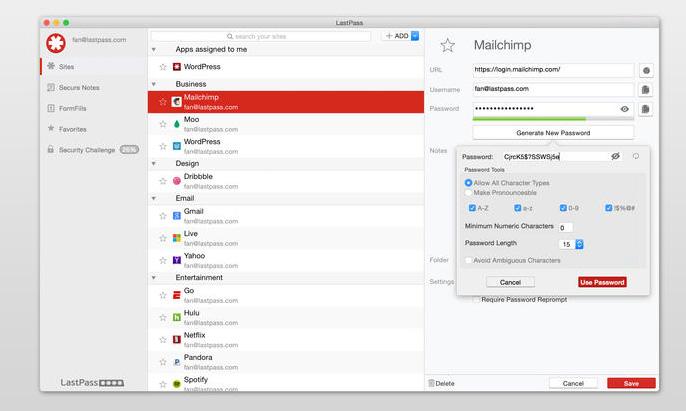Collapse the Apps assigned to me group
Viewport: 686px width, 411px height.
pyautogui.click(x=154, y=50)
